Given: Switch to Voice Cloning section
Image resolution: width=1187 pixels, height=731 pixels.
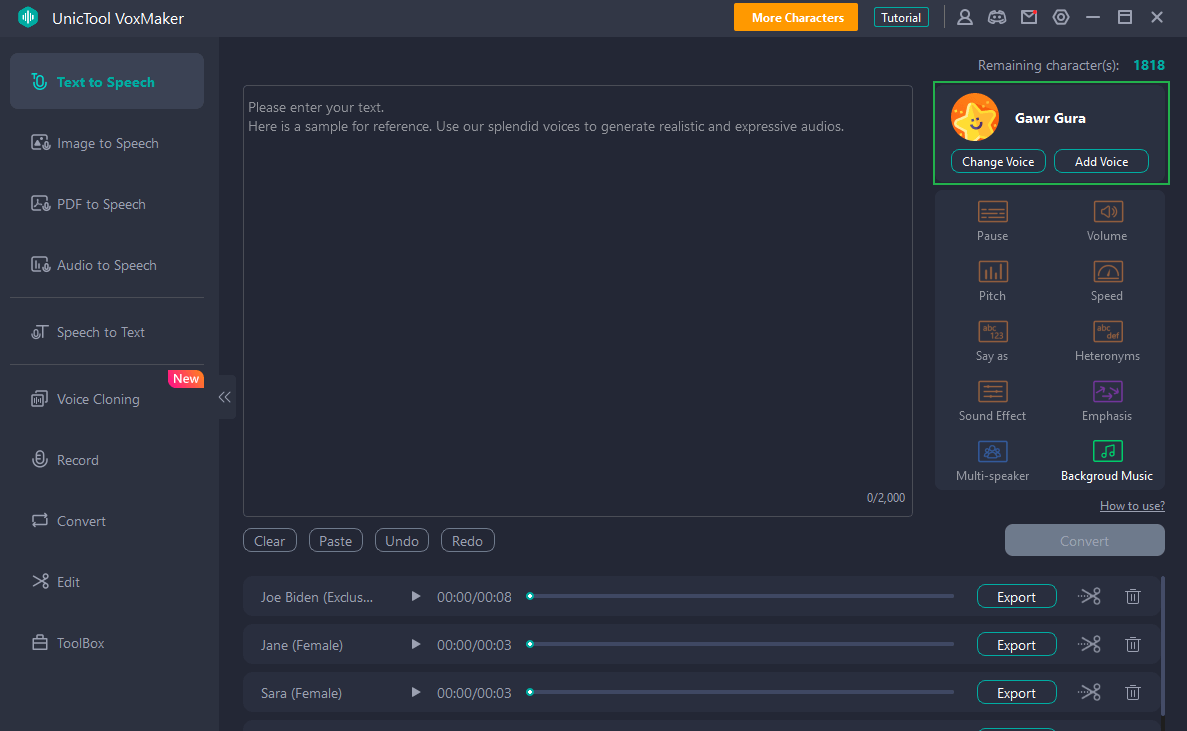Looking at the screenshot, I should (98, 399).
